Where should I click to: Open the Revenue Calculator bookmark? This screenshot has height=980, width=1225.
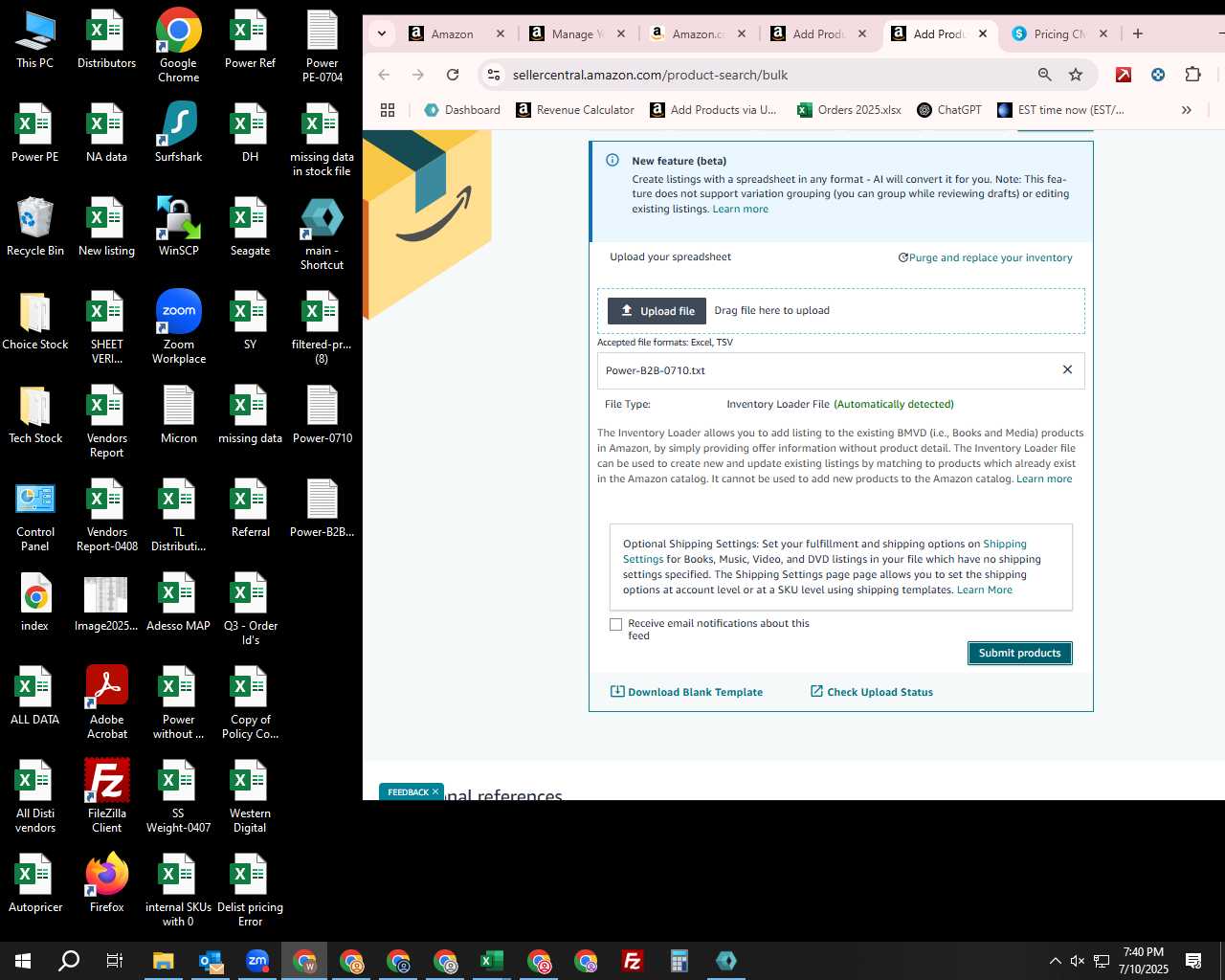[x=575, y=110]
